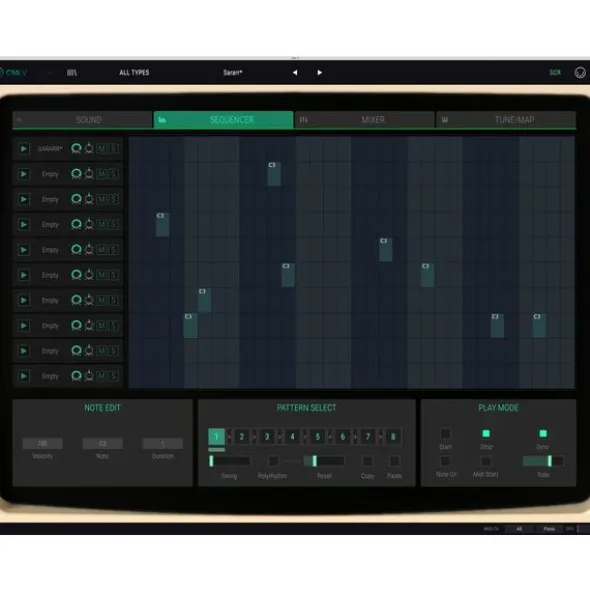Select the C3 note on the fourth track row
Image resolution: width=590 pixels, height=591 pixels.
162,224
